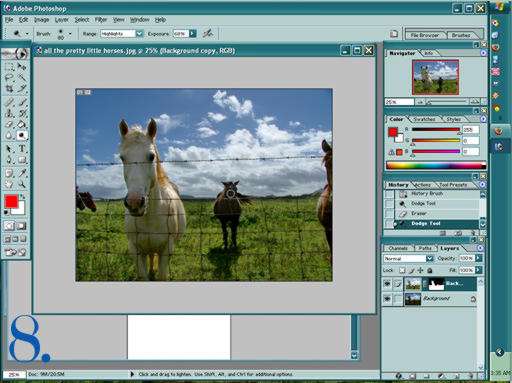The image size is (512, 383).
Task: Select the Brush tool in toolbox
Action: (x=22, y=102)
